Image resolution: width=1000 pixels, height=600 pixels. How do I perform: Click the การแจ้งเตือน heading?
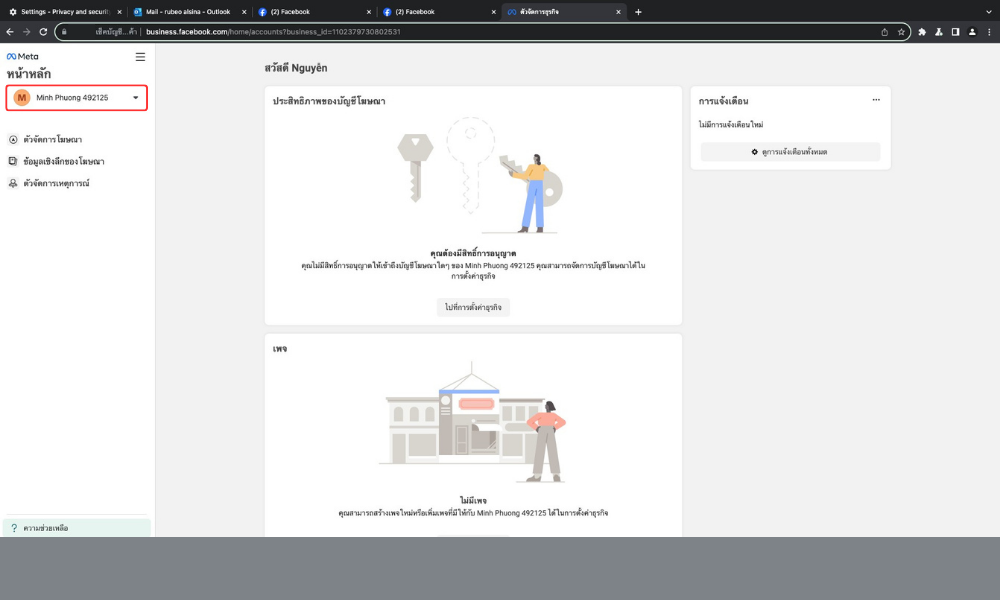click(x=723, y=101)
